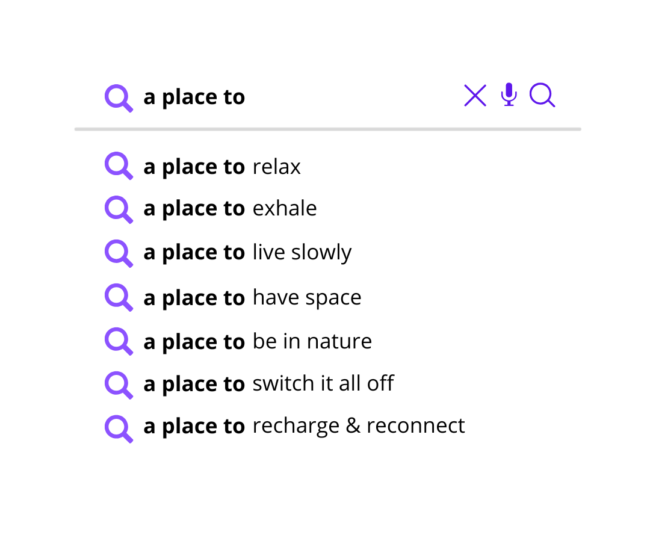Click the magnifier icon next to 'relax' suggestion
Image resolution: width=650 pixels, height=535 pixels.
point(119,166)
